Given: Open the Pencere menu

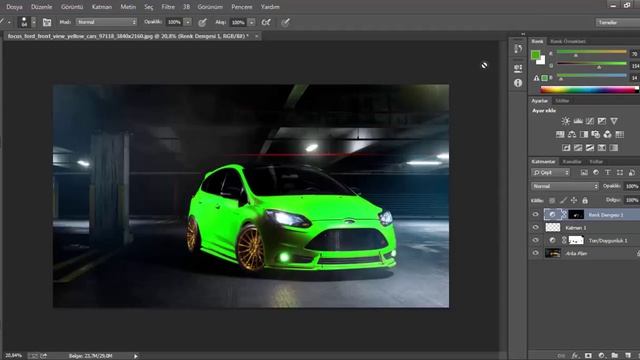Looking at the screenshot, I should tap(242, 7).
